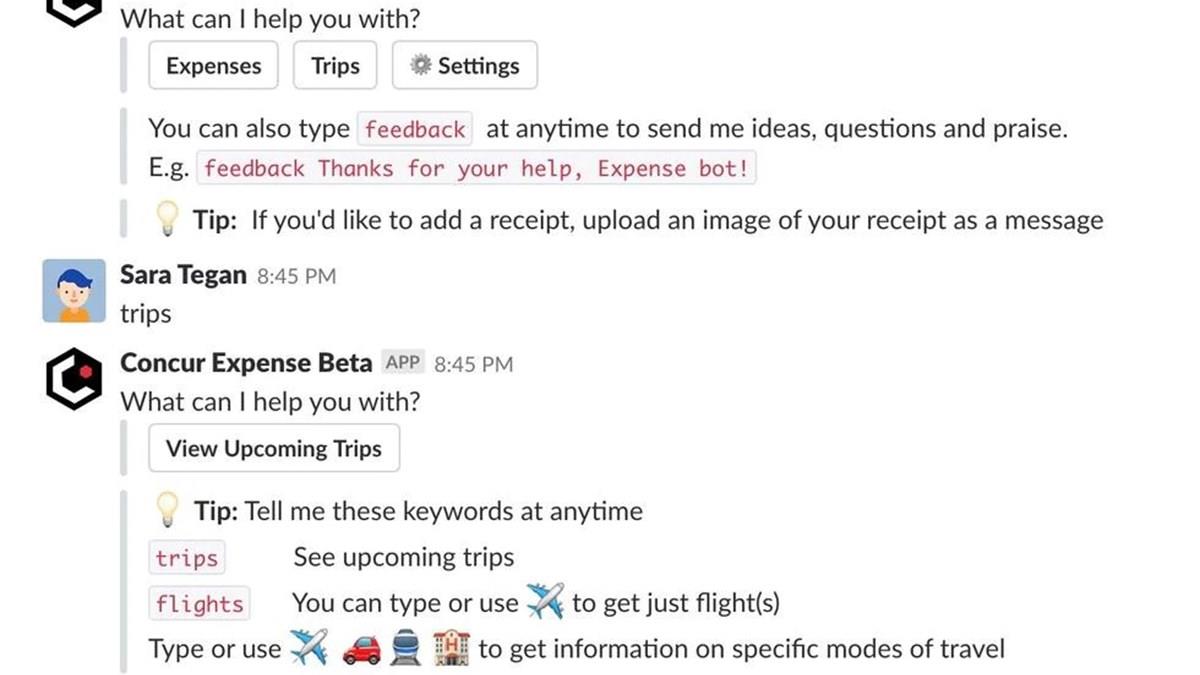Click the airplane emoji in the flights row

(x=545, y=602)
